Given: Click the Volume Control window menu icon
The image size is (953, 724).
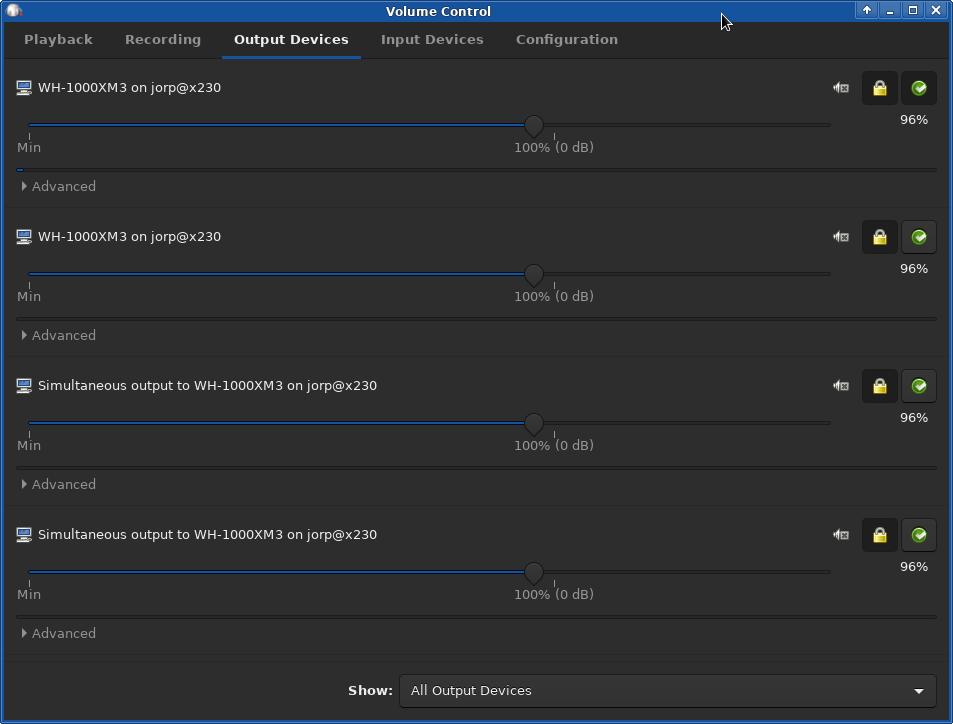Looking at the screenshot, I should pyautogui.click(x=14, y=11).
